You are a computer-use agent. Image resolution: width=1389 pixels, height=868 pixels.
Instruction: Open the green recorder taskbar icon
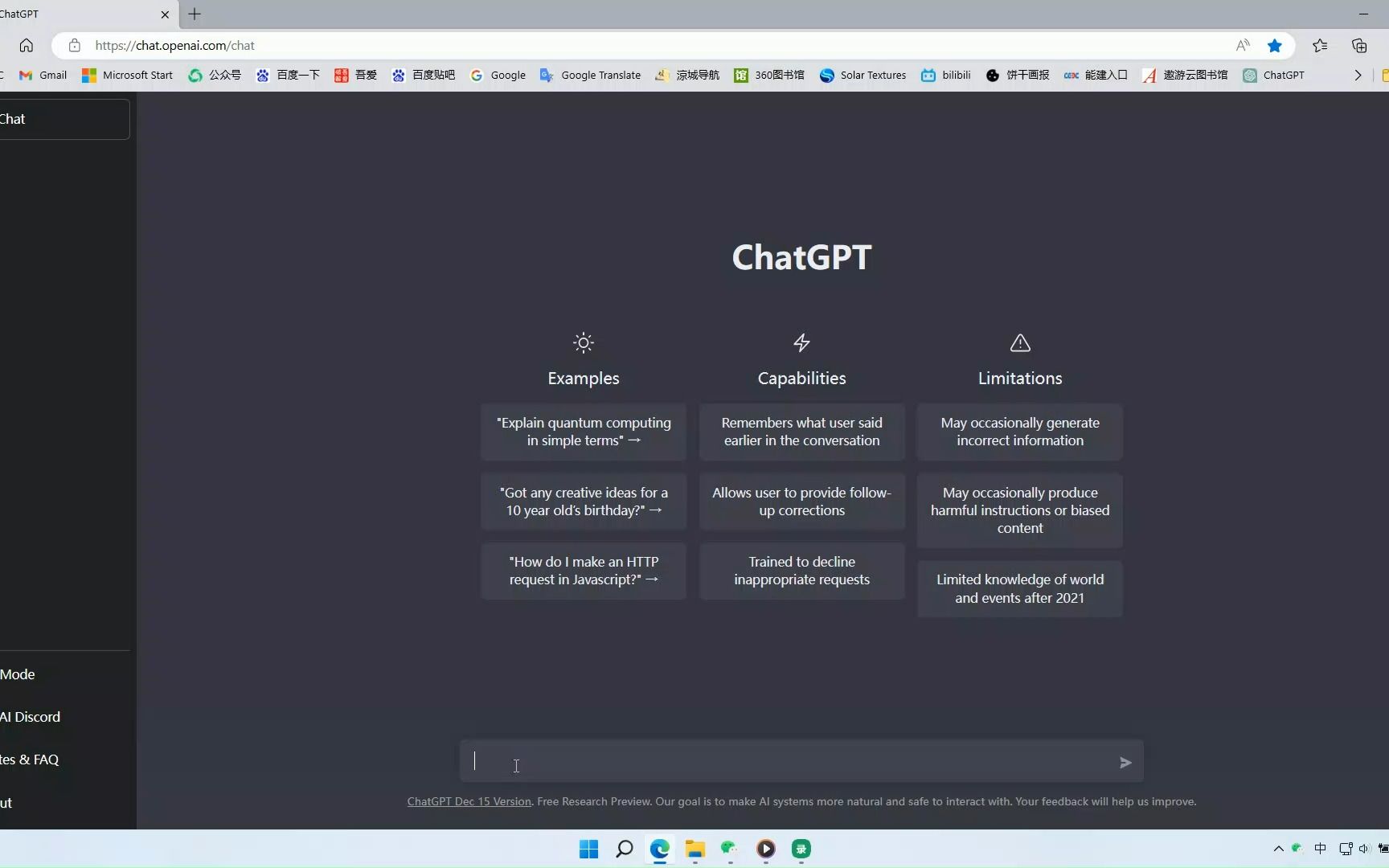[801, 849]
